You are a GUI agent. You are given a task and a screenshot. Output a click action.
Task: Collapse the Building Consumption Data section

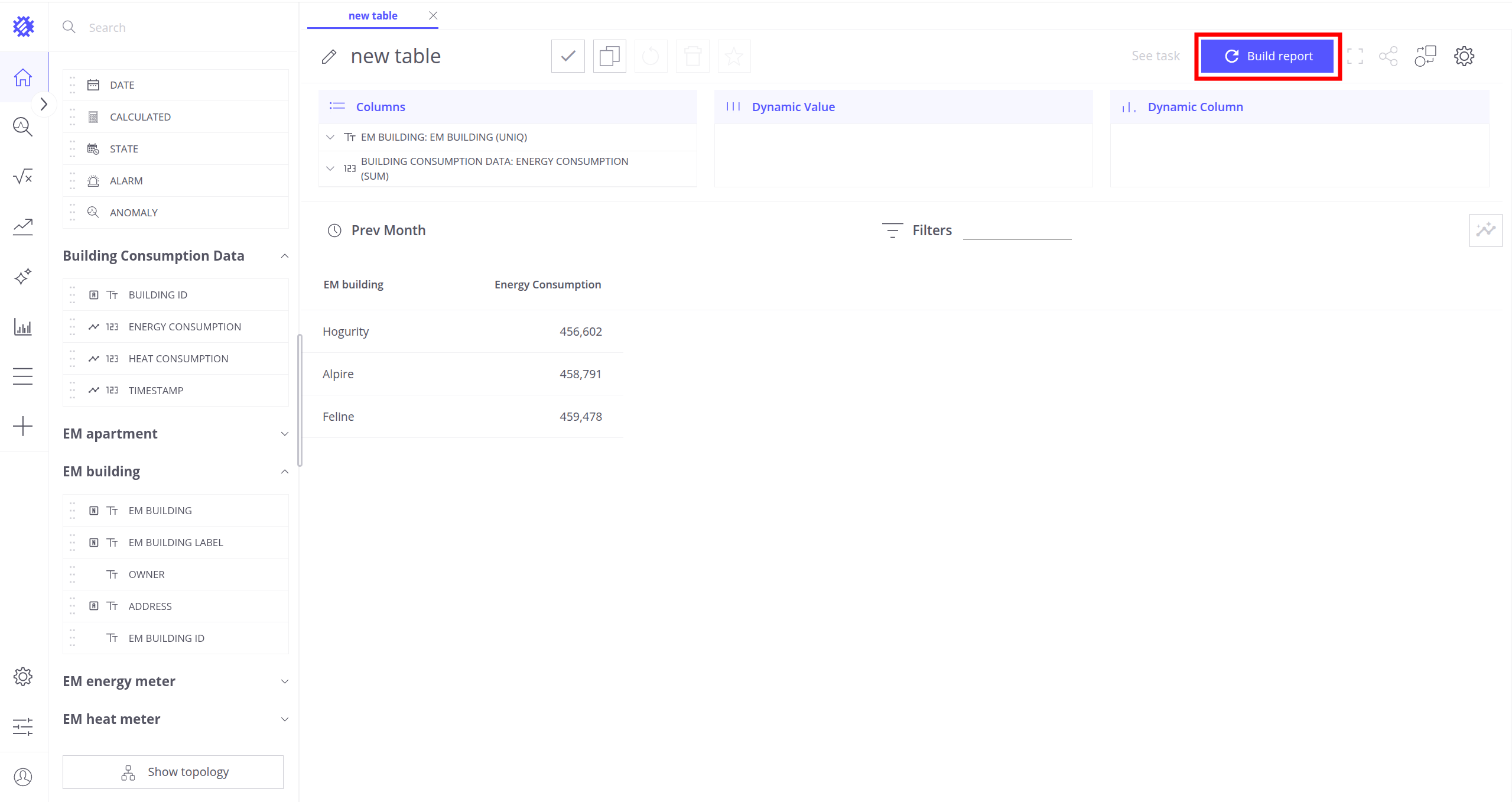284,256
